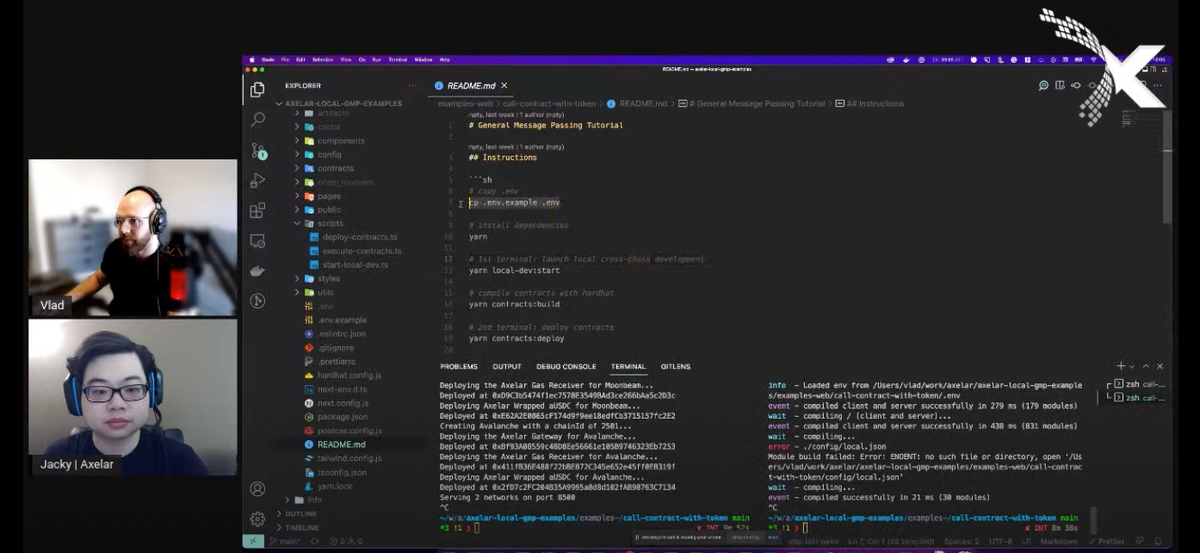Open preview to the side icon

tap(1060, 86)
